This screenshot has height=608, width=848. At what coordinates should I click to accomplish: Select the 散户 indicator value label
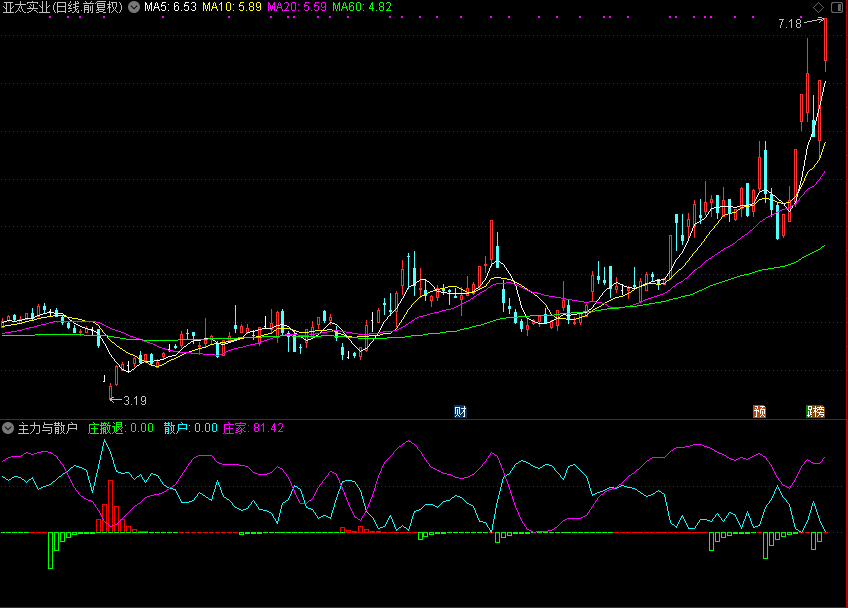point(190,428)
